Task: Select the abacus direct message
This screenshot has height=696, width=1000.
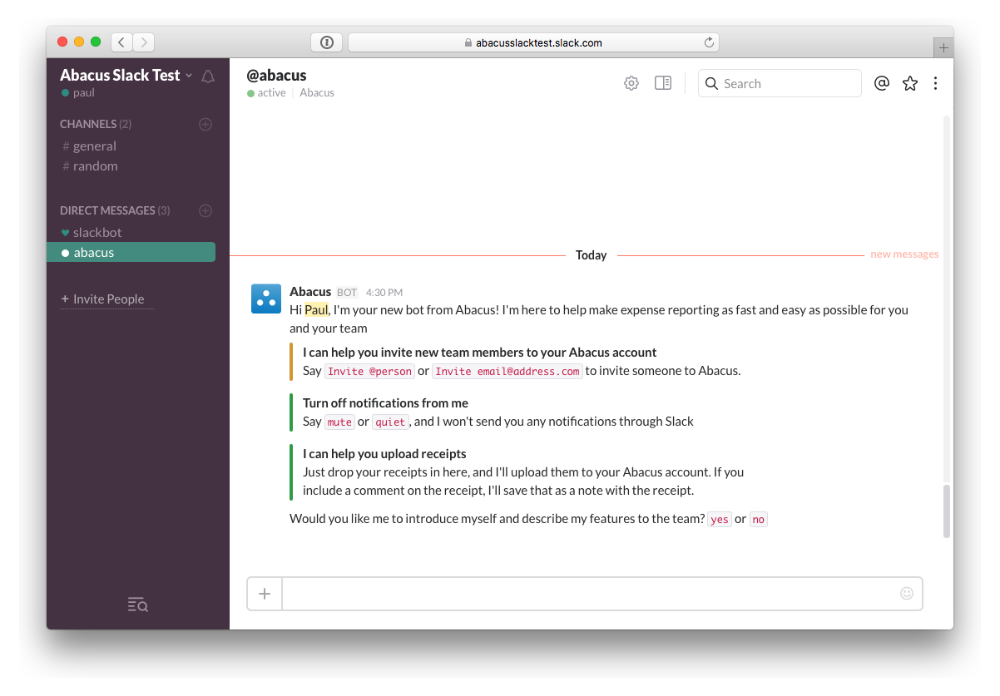Action: pyautogui.click(x=131, y=252)
